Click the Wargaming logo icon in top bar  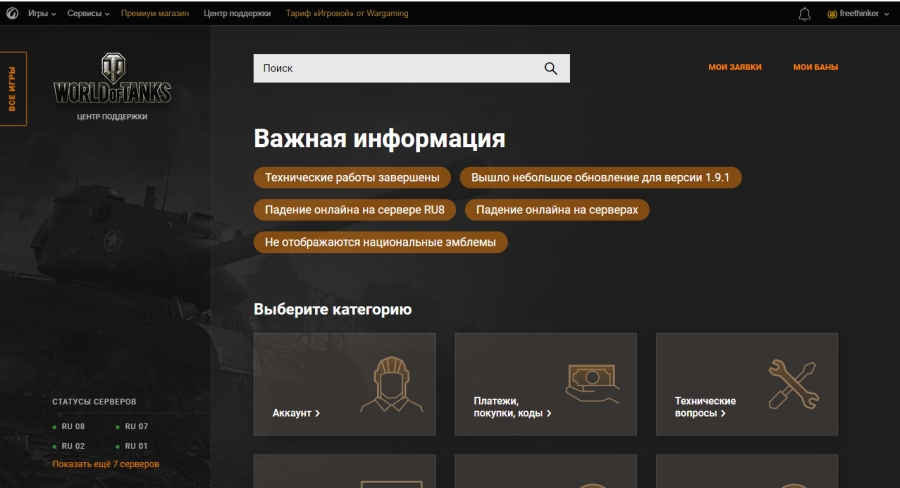12,13
